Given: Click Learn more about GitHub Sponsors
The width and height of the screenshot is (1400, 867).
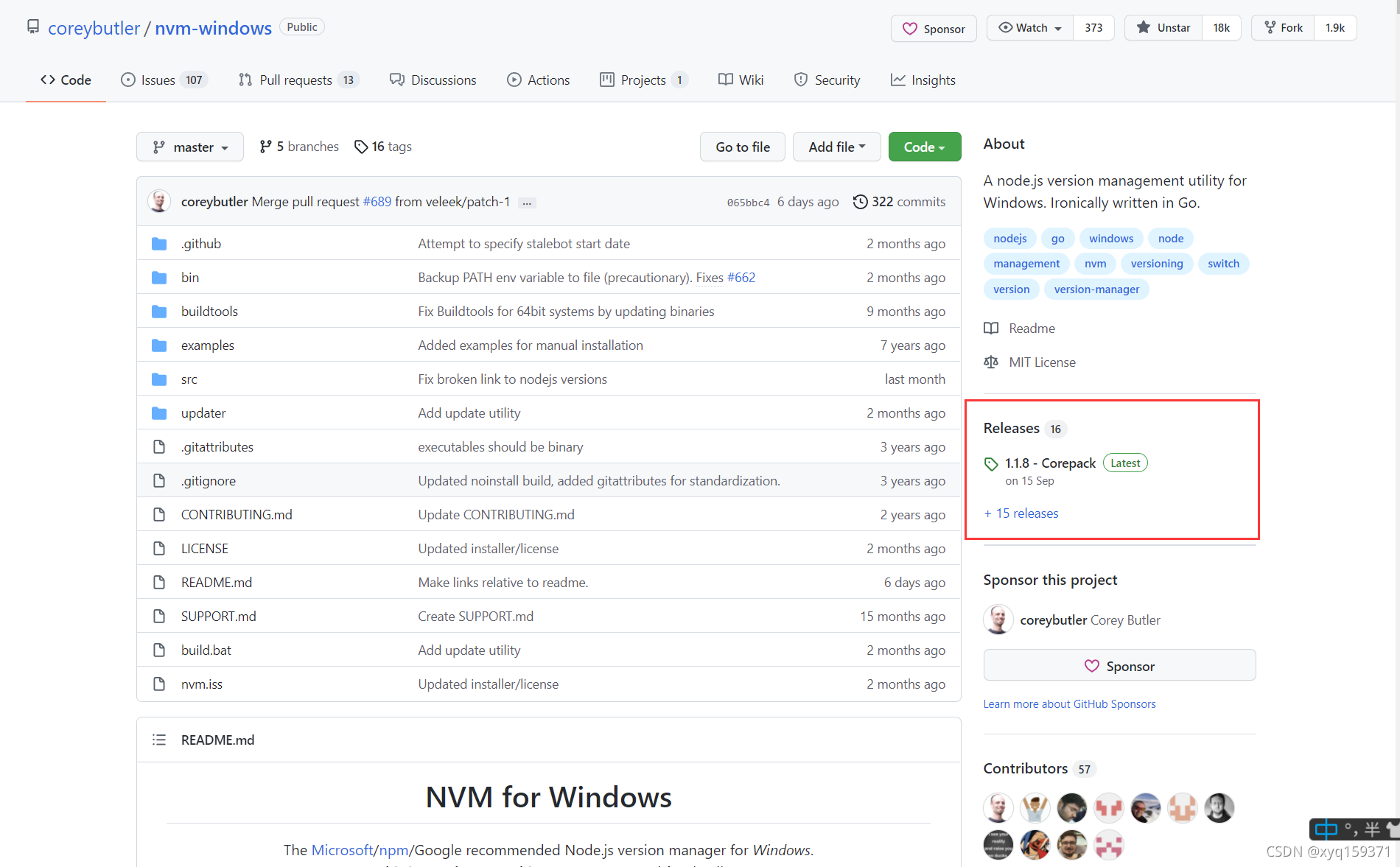Looking at the screenshot, I should tap(1069, 704).
